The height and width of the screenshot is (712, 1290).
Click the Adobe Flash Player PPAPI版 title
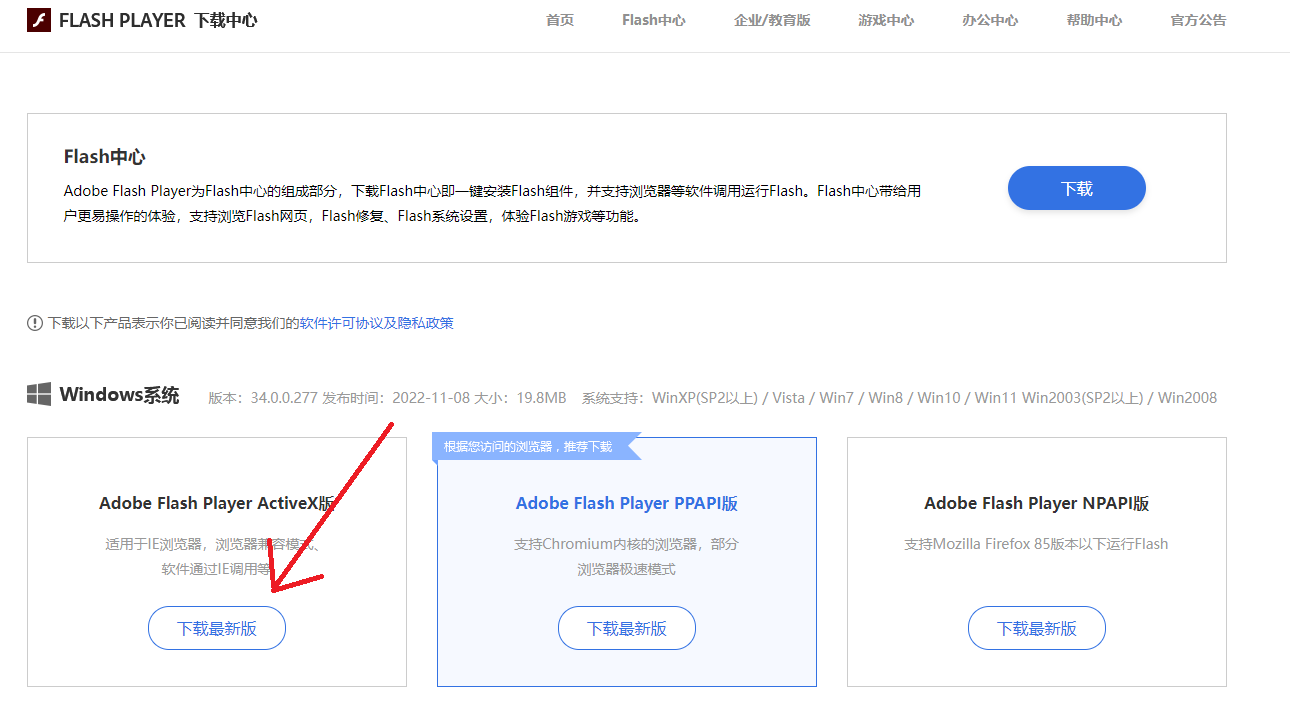[627, 503]
